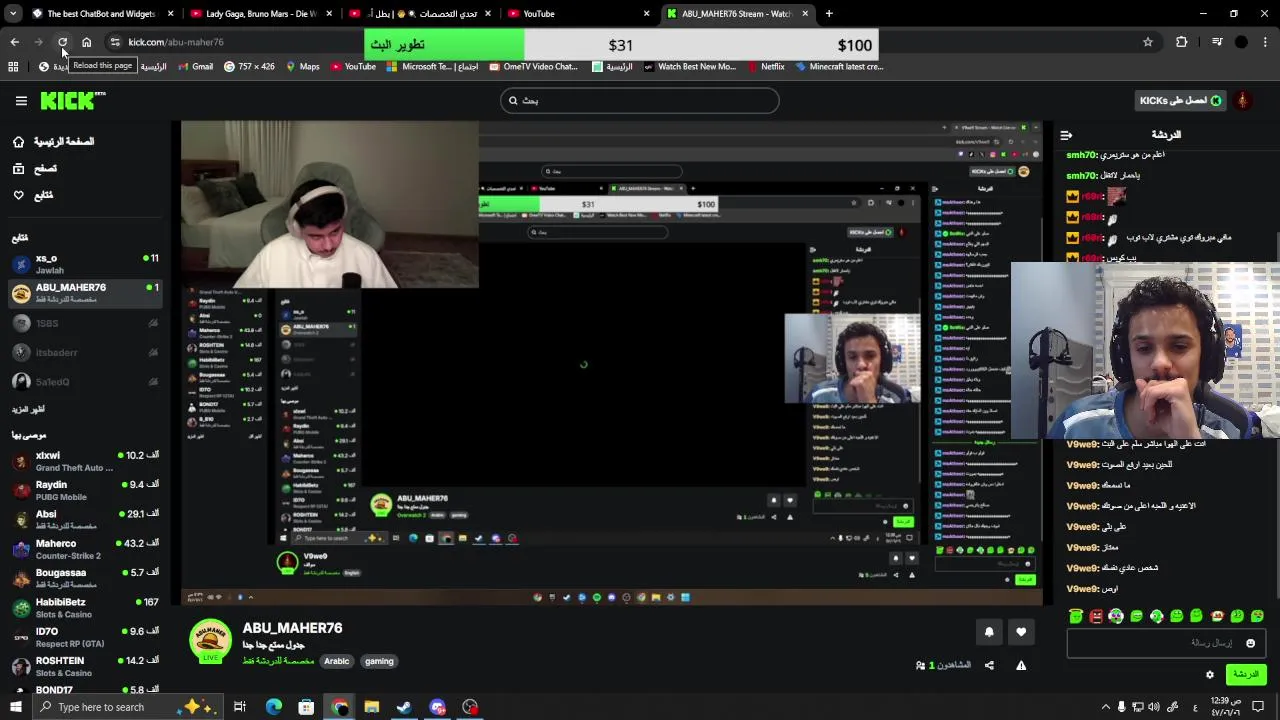Open the Maps bookmark
The height and width of the screenshot is (720, 1280).
(303, 67)
